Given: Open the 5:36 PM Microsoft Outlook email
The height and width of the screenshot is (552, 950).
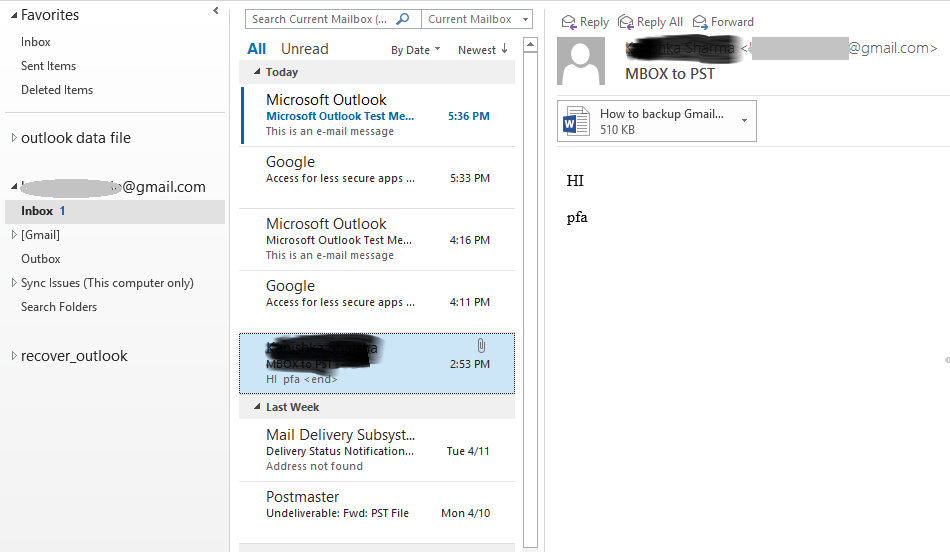Looking at the screenshot, I should [x=378, y=115].
